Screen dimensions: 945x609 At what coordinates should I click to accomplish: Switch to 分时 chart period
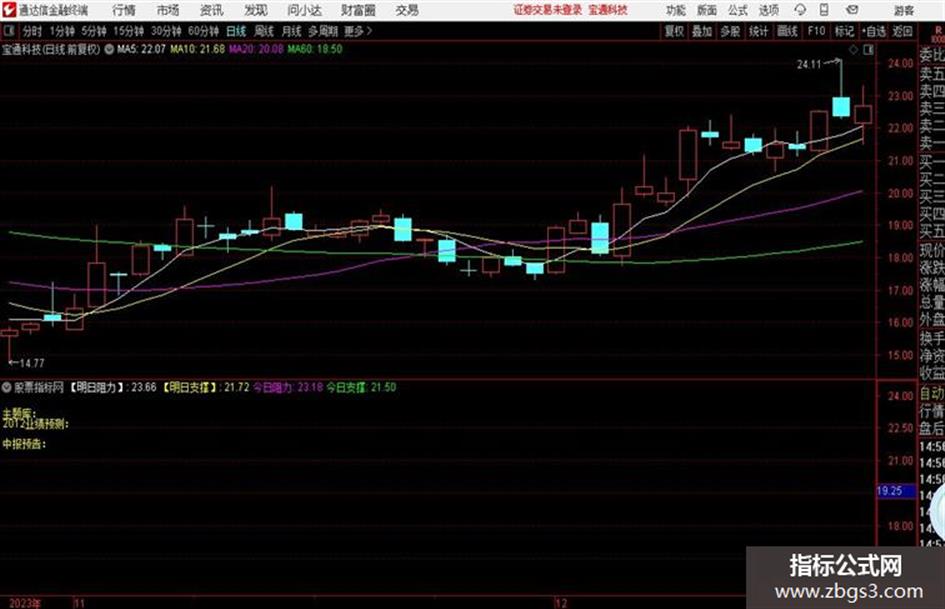(x=32, y=31)
